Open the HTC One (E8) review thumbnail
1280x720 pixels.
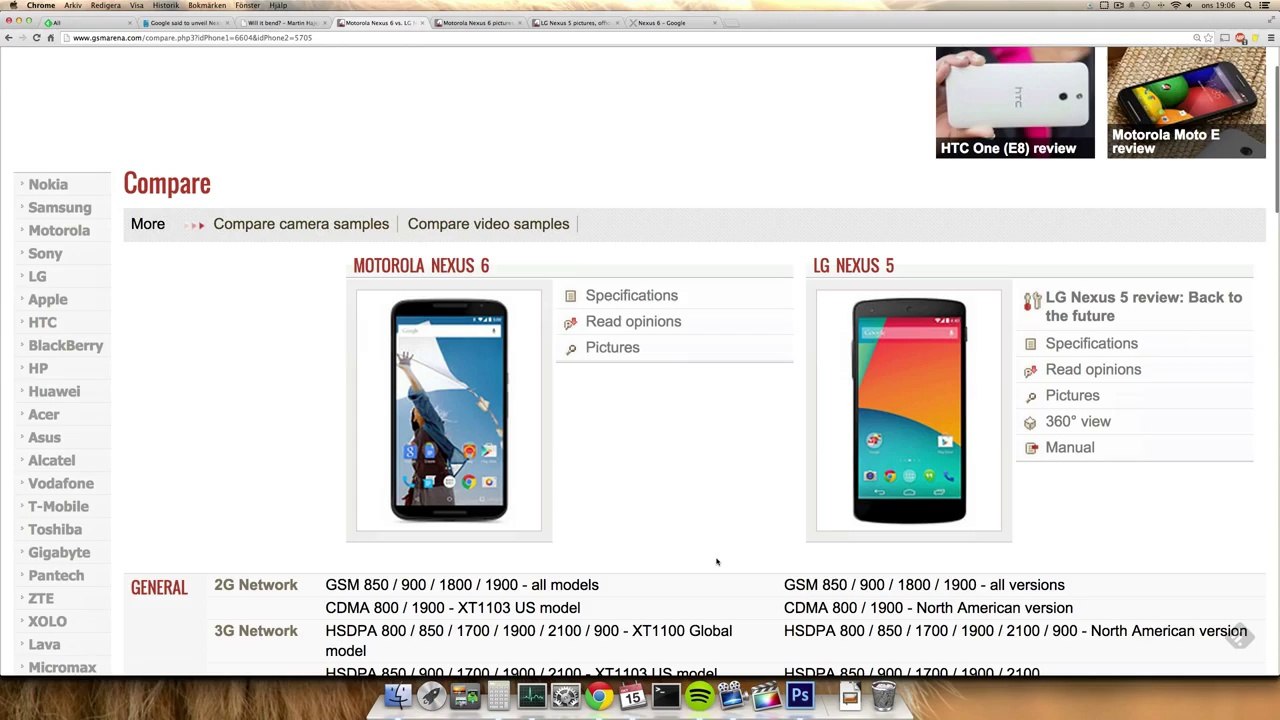click(x=1015, y=103)
